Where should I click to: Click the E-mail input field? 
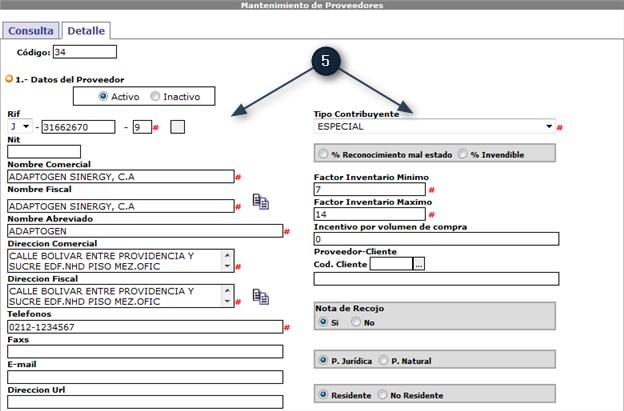pos(145,377)
